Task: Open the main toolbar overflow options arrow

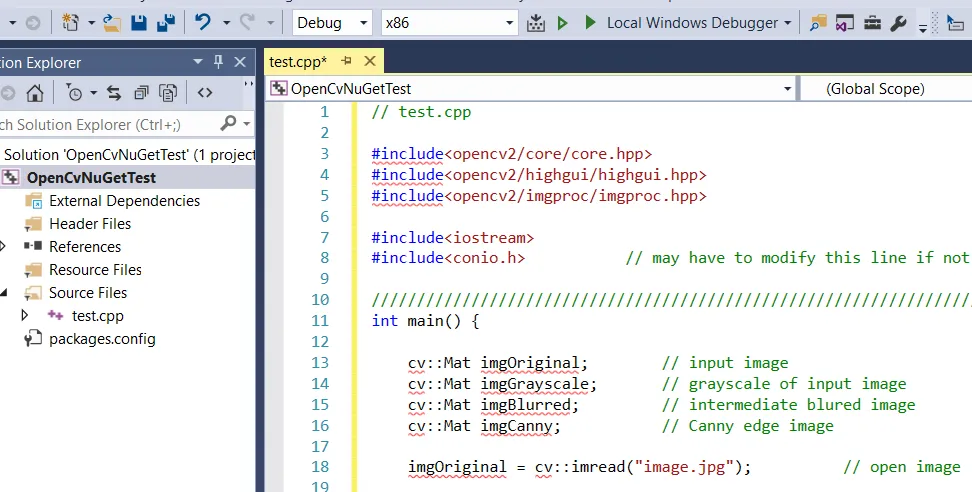Action: click(x=923, y=27)
